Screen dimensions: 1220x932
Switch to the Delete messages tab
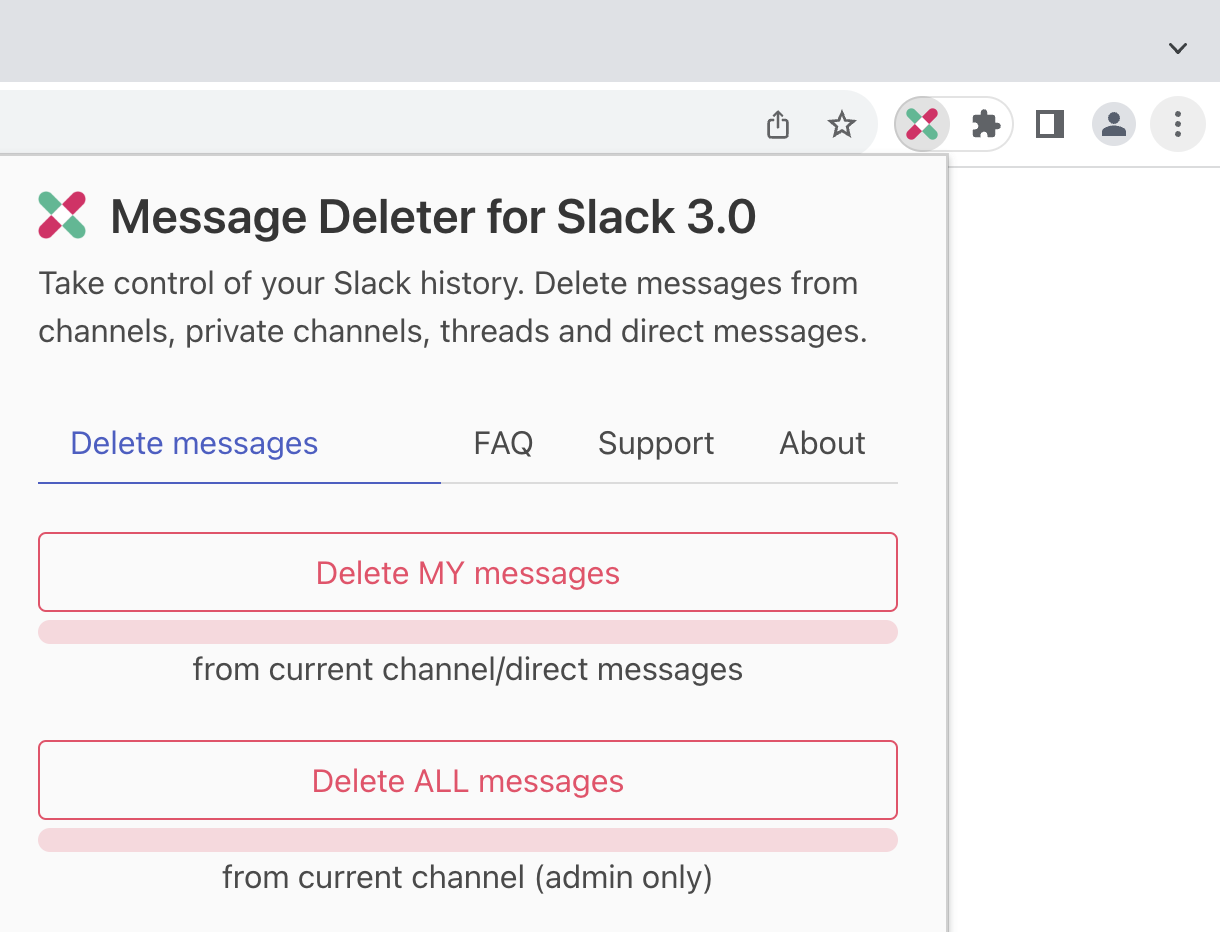pyautogui.click(x=194, y=443)
